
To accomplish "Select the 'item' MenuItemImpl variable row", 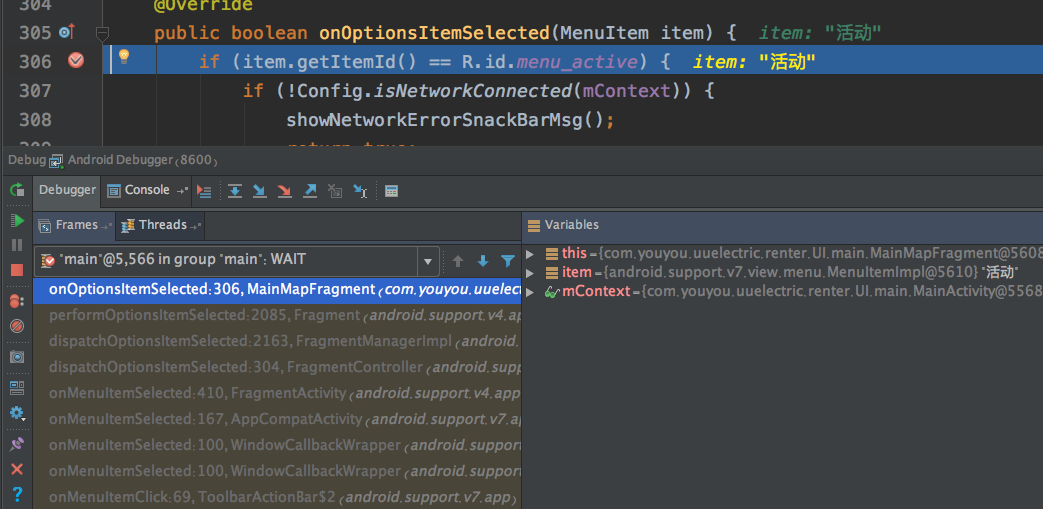I will [783, 272].
